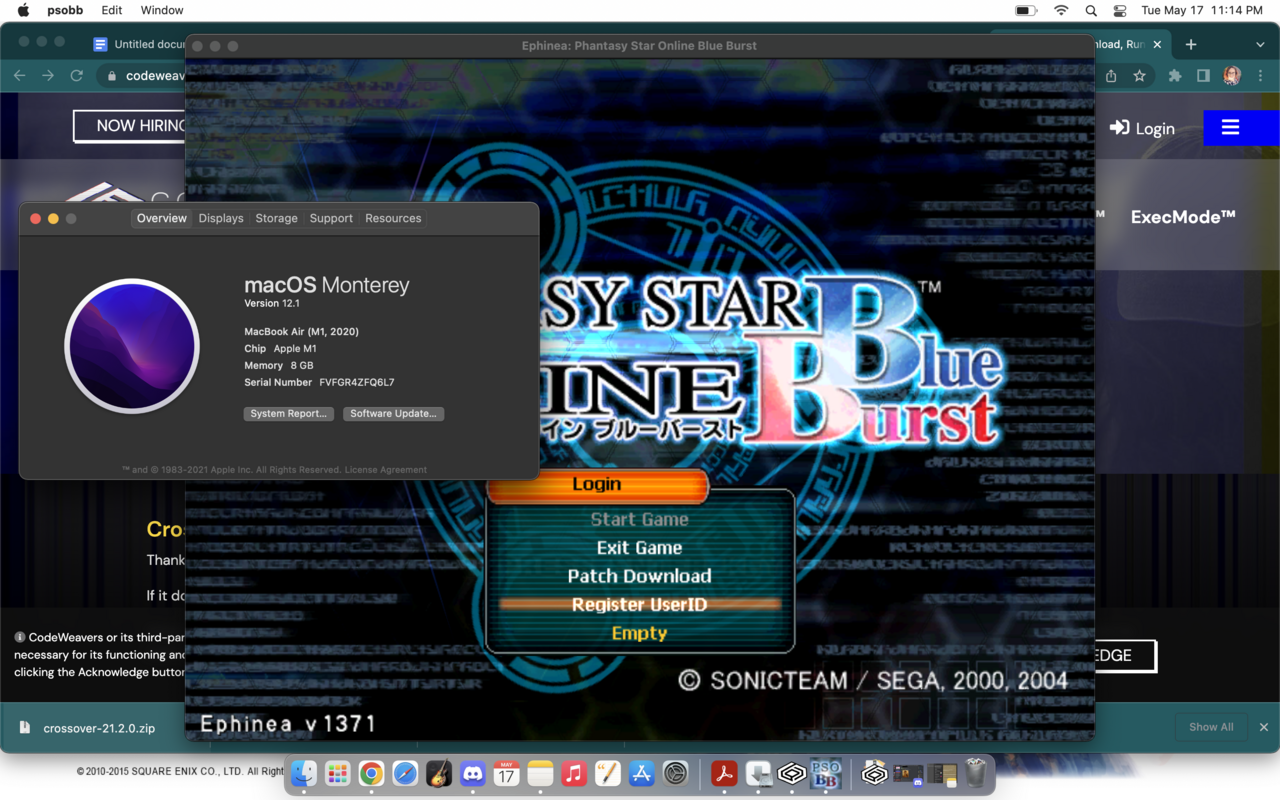
Task: Select Login in the game menu
Action: tap(597, 485)
